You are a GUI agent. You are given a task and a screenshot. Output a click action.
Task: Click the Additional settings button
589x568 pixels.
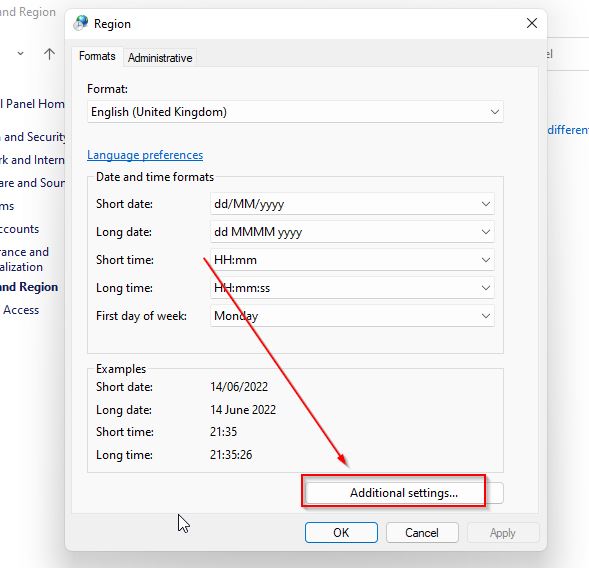coord(404,493)
